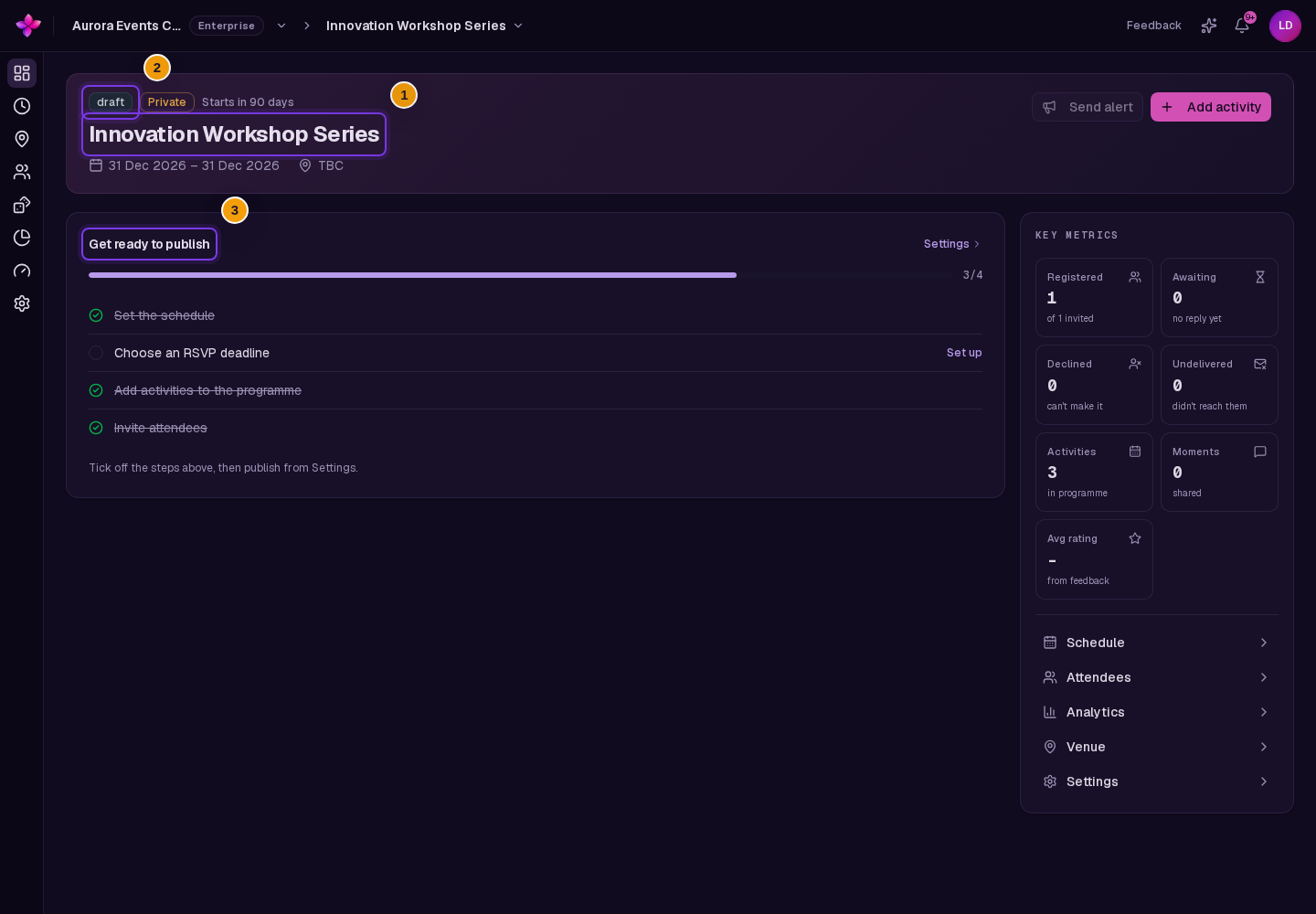Open the notifications bell
Image resolution: width=1316 pixels, height=914 pixels.
(1242, 26)
